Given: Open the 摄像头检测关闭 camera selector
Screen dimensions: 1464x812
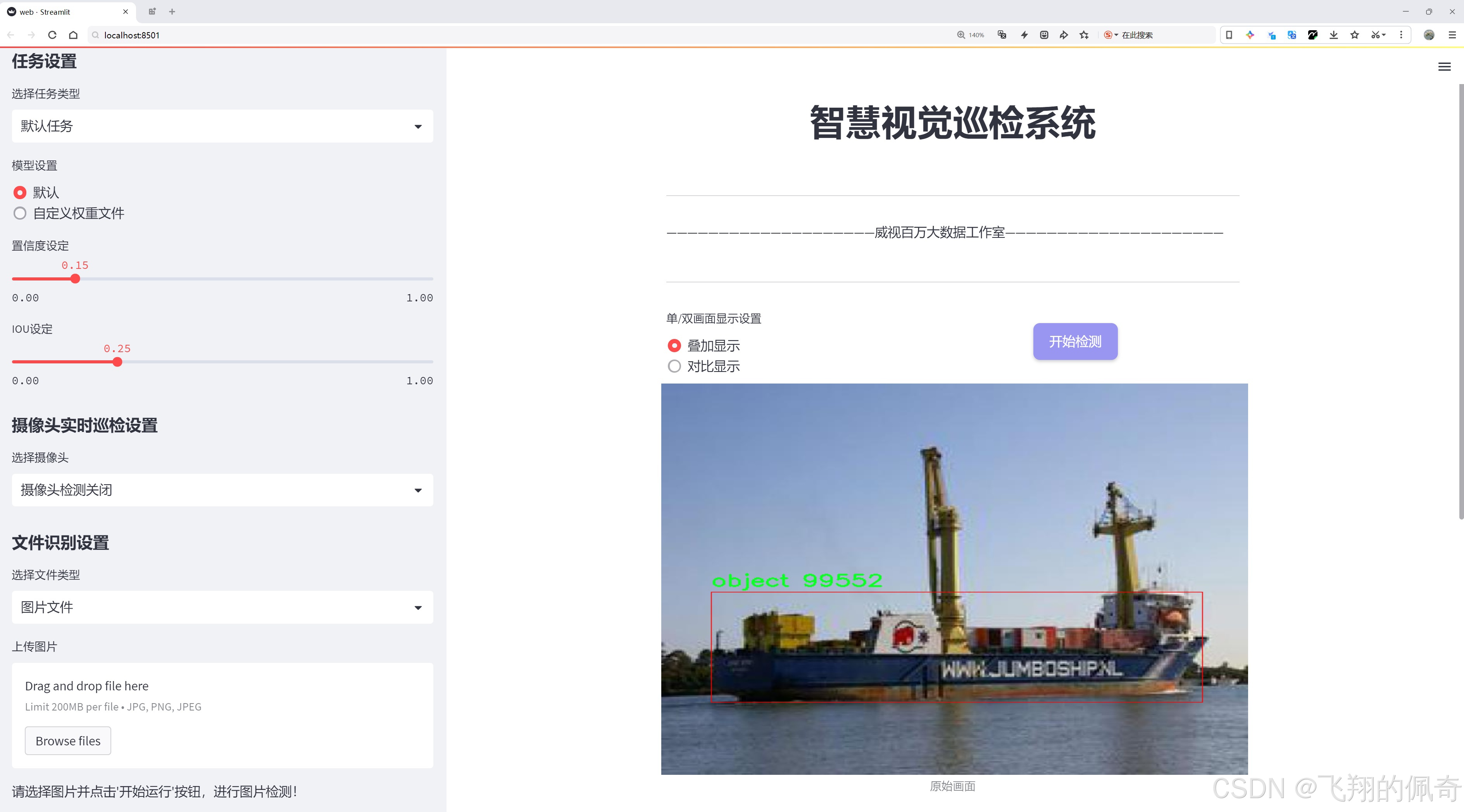Looking at the screenshot, I should [x=222, y=489].
